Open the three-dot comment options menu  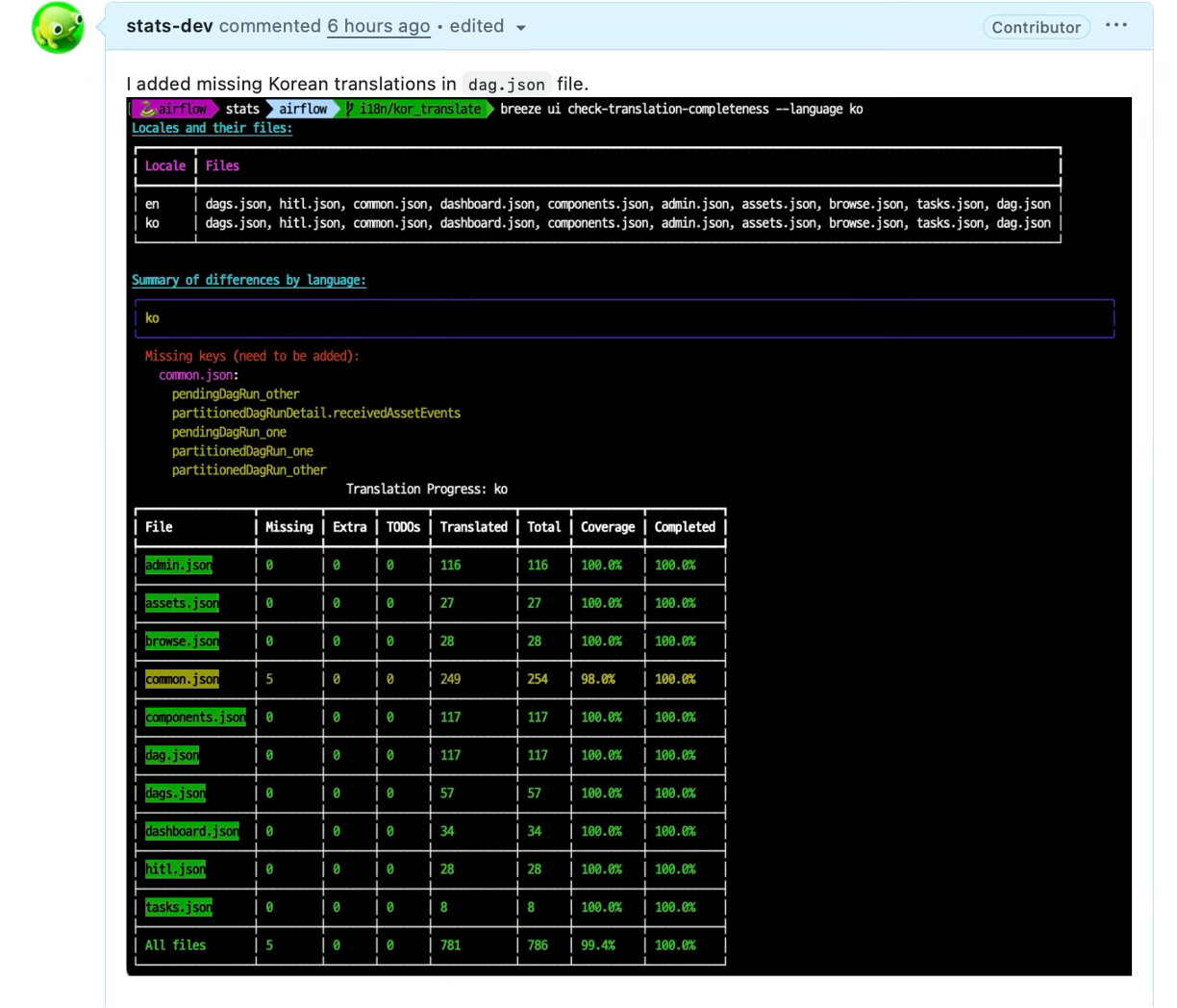coord(1115,26)
